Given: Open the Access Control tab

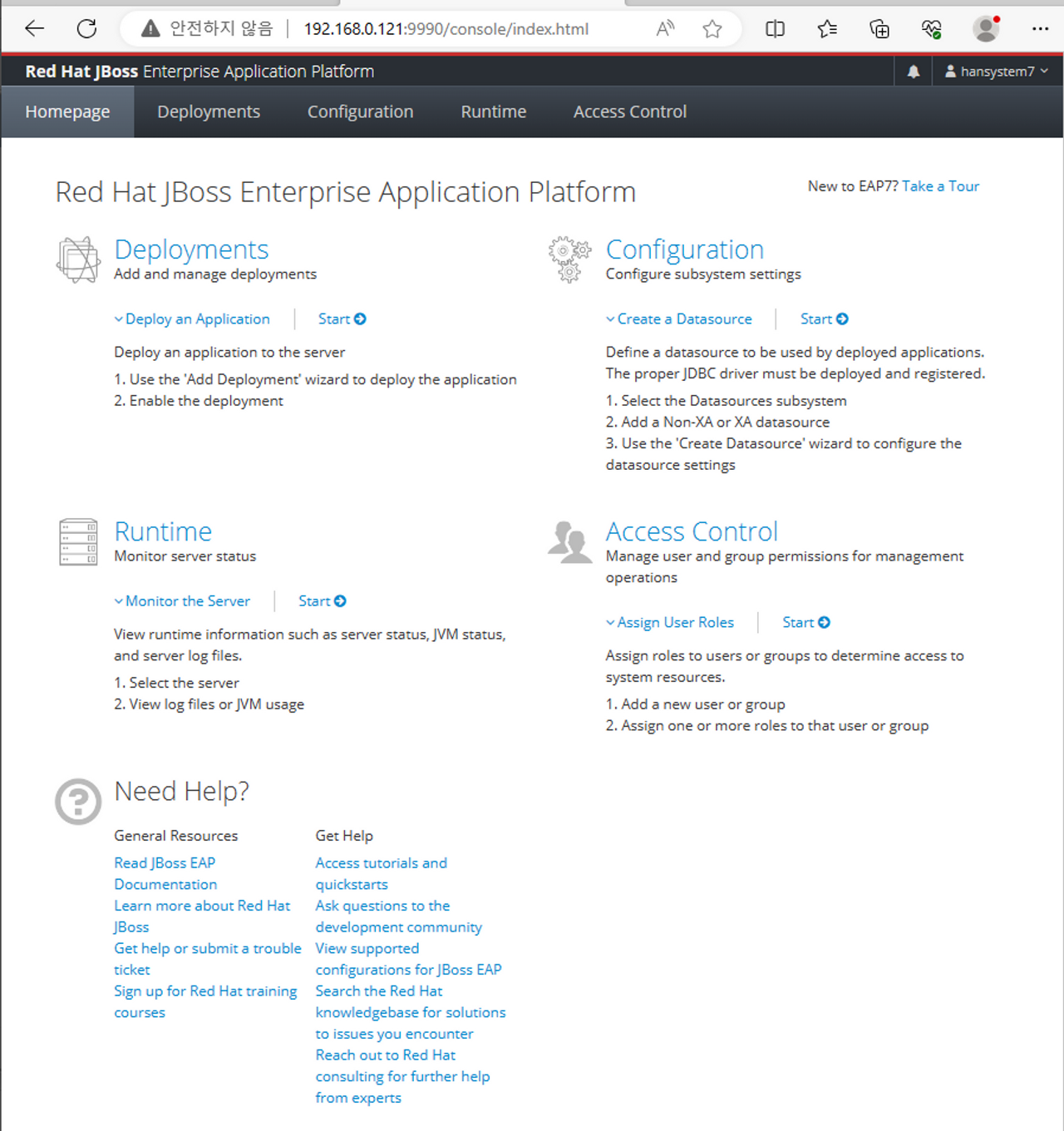Looking at the screenshot, I should pyautogui.click(x=630, y=111).
